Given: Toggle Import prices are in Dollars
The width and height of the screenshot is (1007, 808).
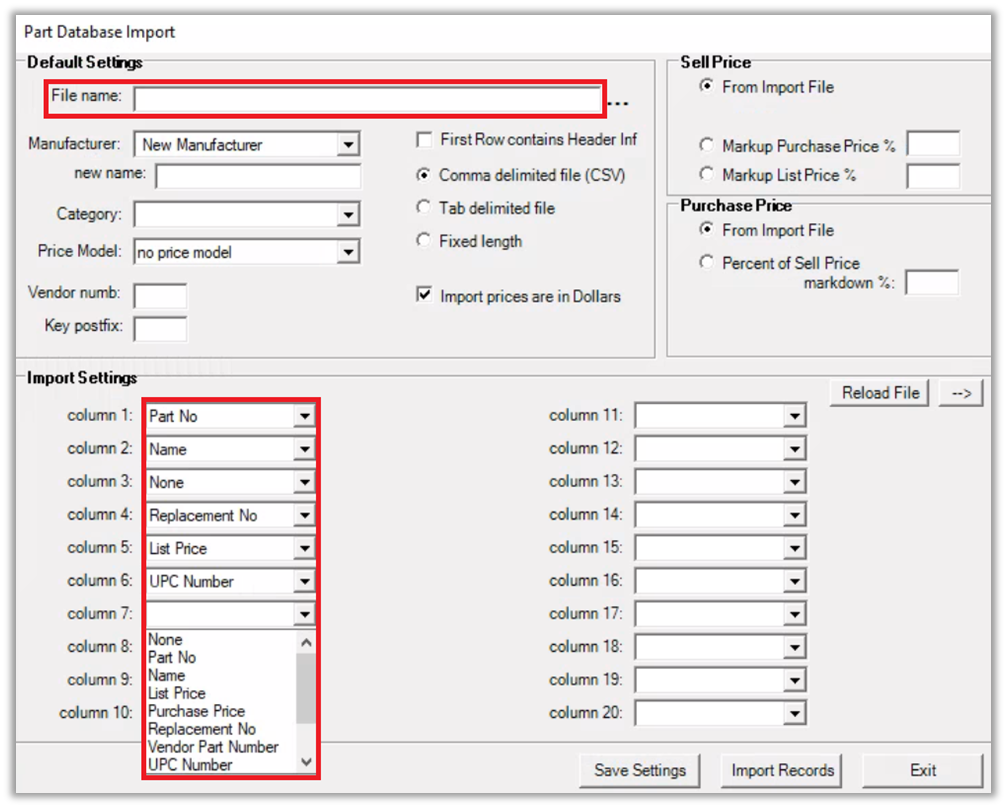Looking at the screenshot, I should tap(424, 296).
